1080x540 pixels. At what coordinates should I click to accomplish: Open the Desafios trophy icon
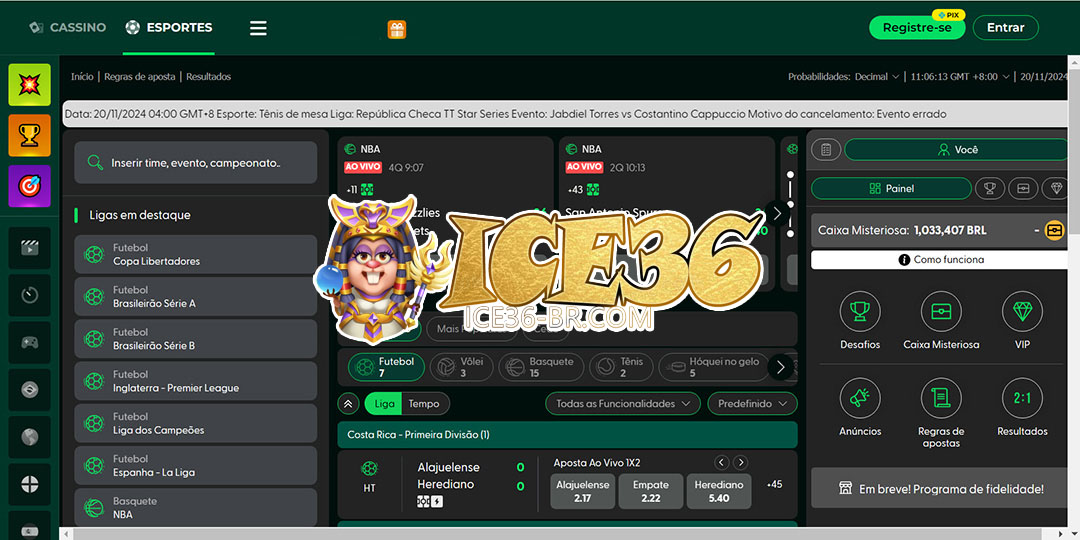[x=860, y=311]
